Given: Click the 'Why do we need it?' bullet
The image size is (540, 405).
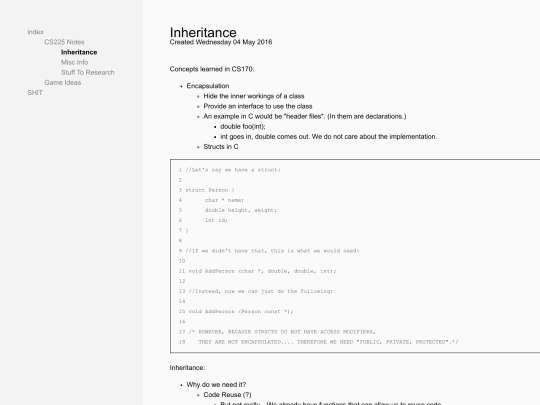Looking at the screenshot, I should point(216,385).
